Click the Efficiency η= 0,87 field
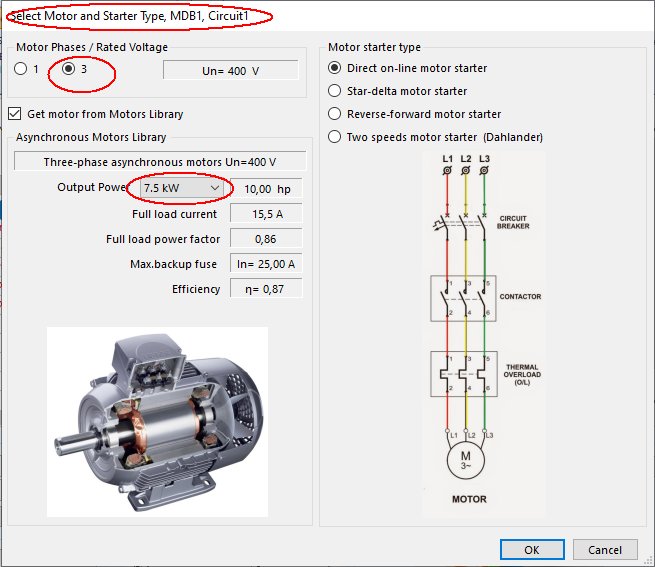This screenshot has height=567, width=655. tap(266, 289)
